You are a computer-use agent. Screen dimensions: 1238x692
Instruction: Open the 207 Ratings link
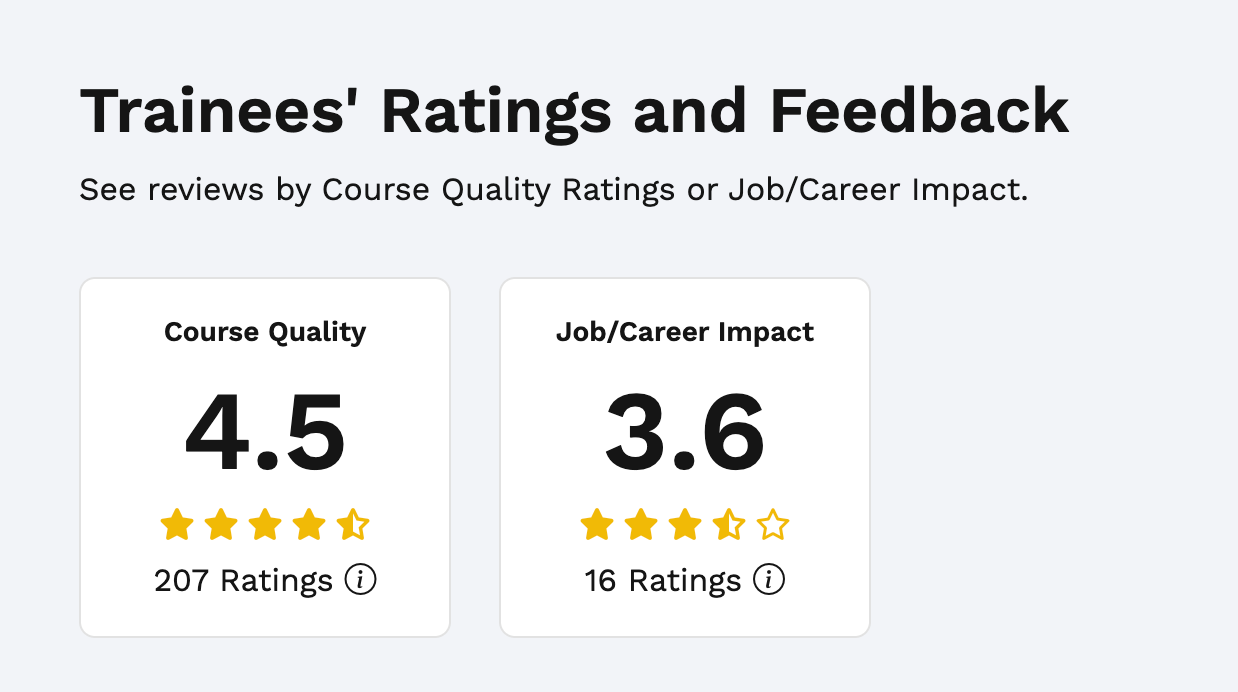[x=243, y=580]
